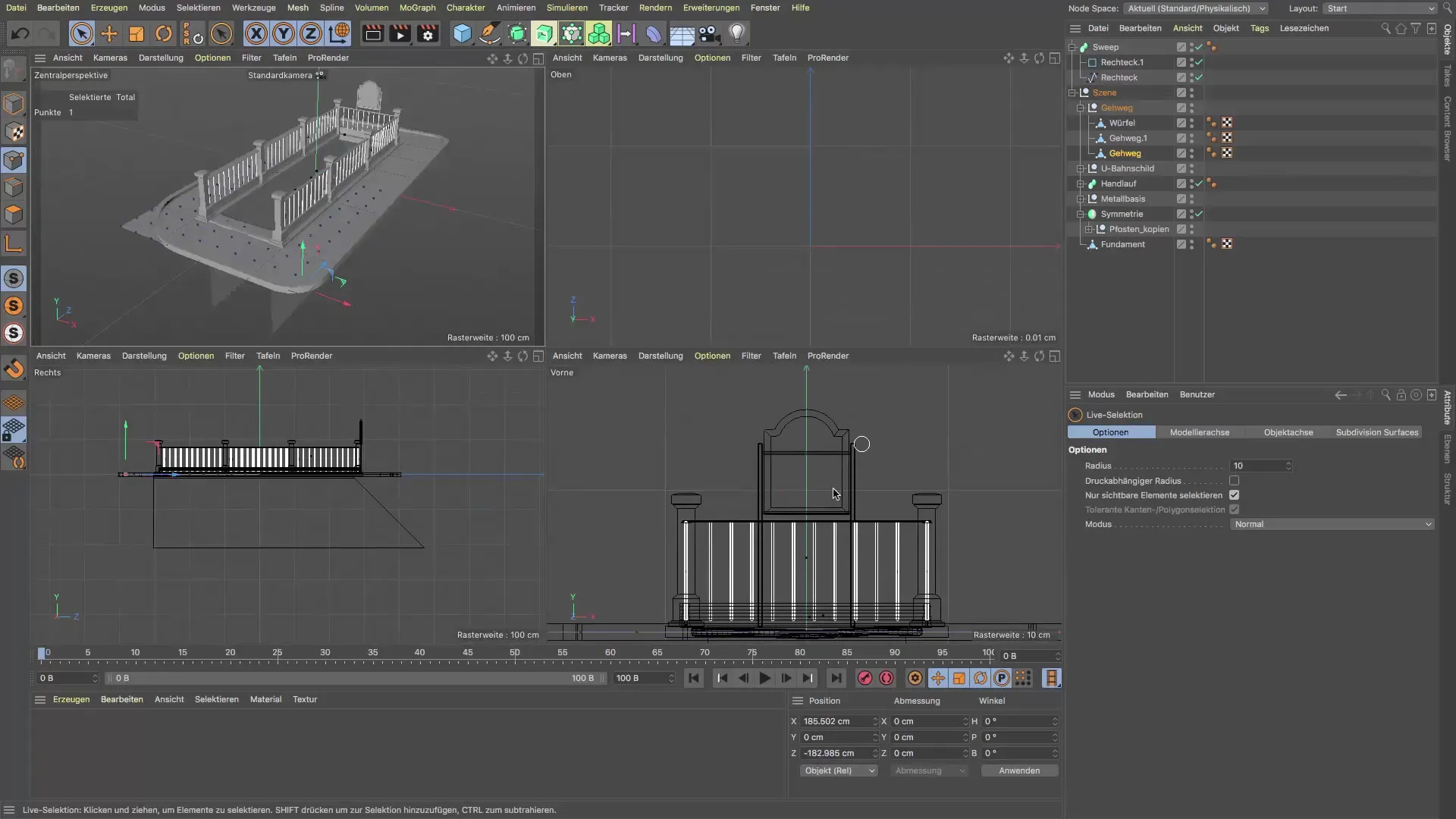
Task: Click the Light bulb icon
Action: click(x=737, y=33)
